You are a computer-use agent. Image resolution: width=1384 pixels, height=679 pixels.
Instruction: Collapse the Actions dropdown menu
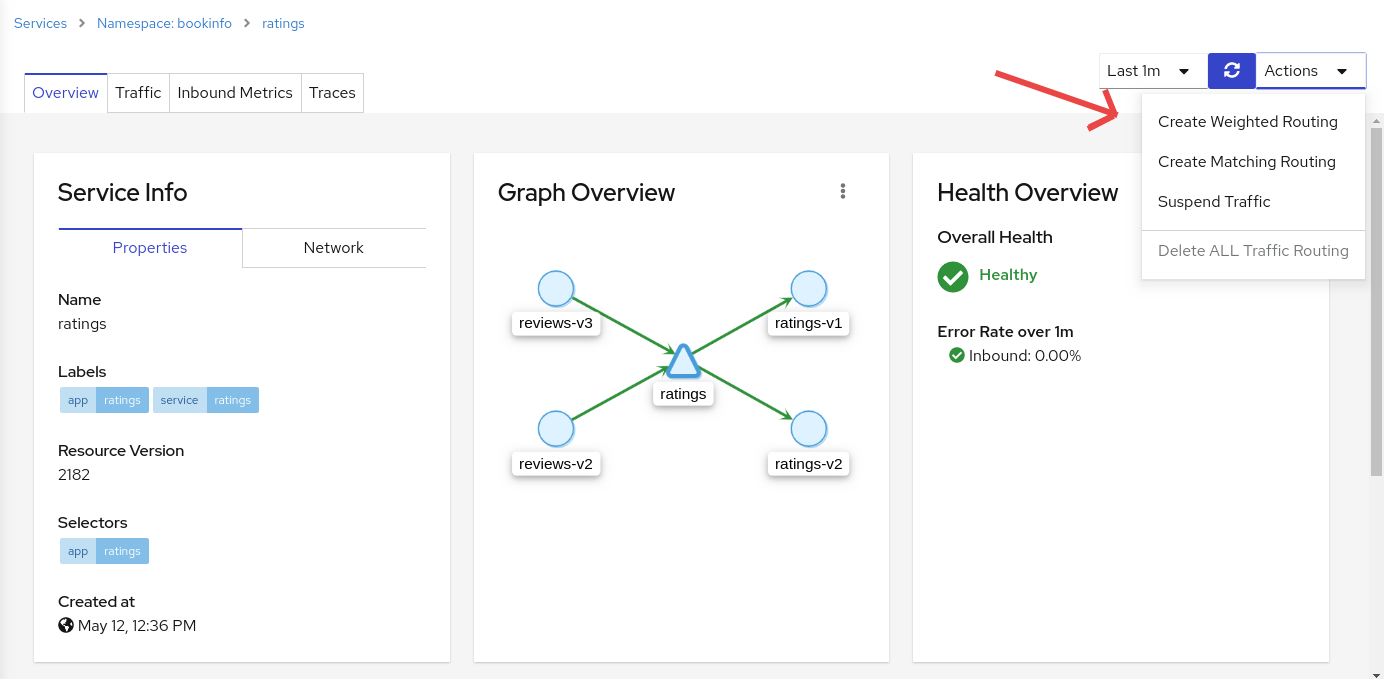(x=1310, y=71)
